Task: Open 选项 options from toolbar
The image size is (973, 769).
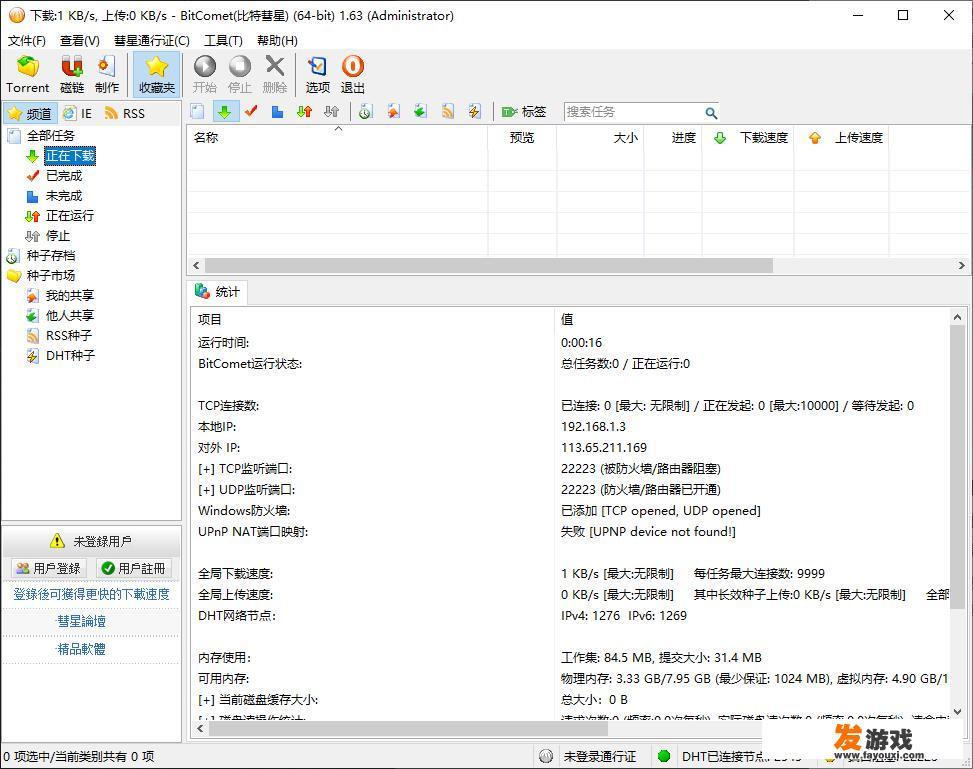Action: [318, 74]
